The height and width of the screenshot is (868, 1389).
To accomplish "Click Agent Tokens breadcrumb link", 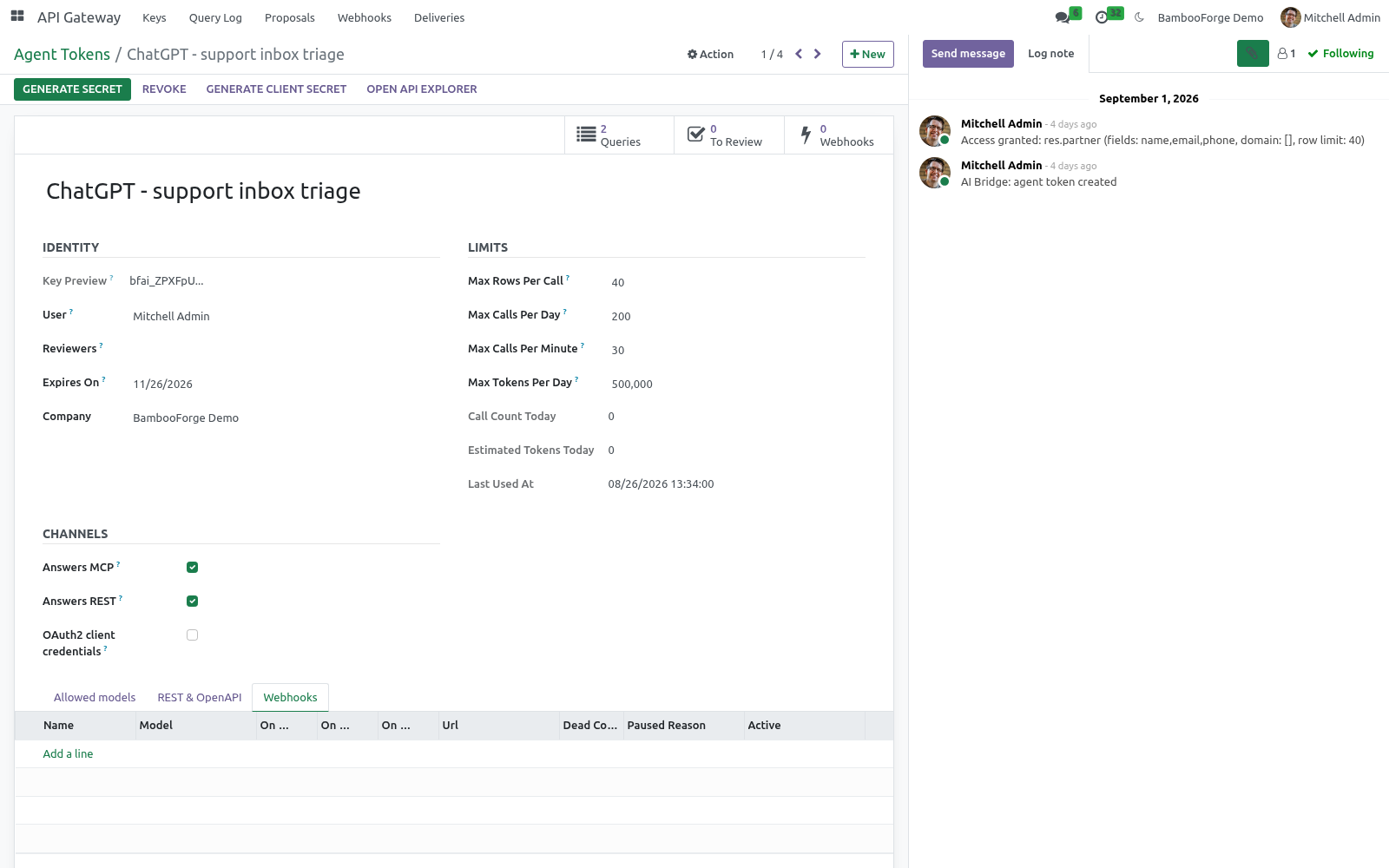I will point(62,54).
